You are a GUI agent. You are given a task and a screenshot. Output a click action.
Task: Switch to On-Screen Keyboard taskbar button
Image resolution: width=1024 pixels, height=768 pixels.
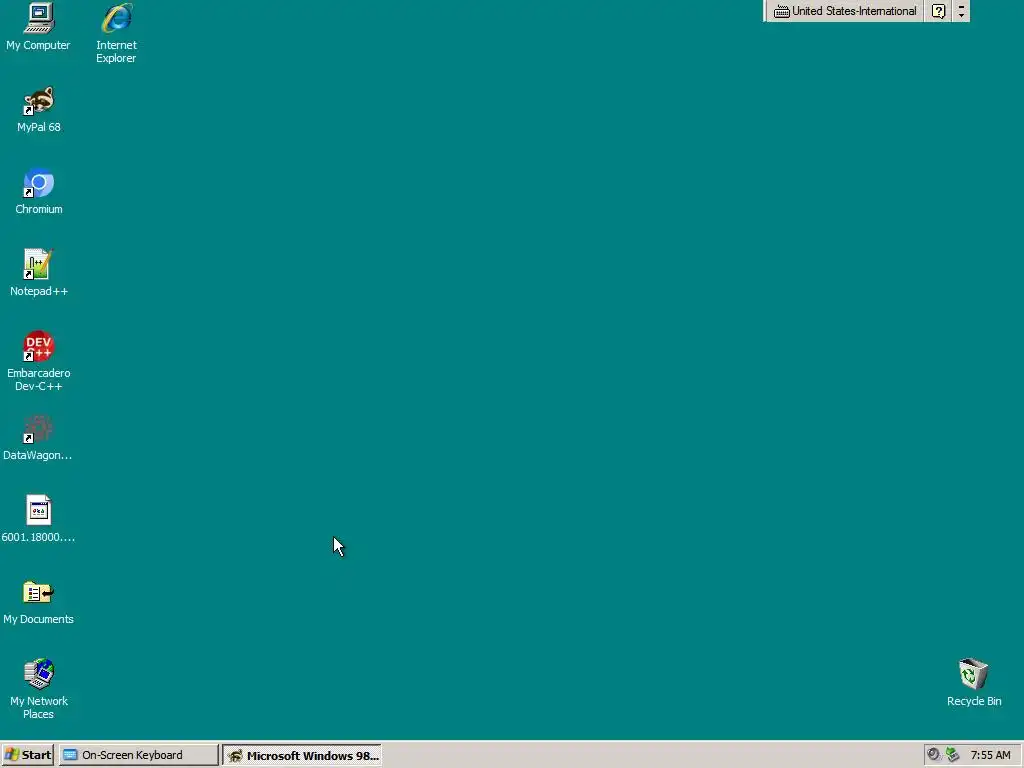[138, 755]
